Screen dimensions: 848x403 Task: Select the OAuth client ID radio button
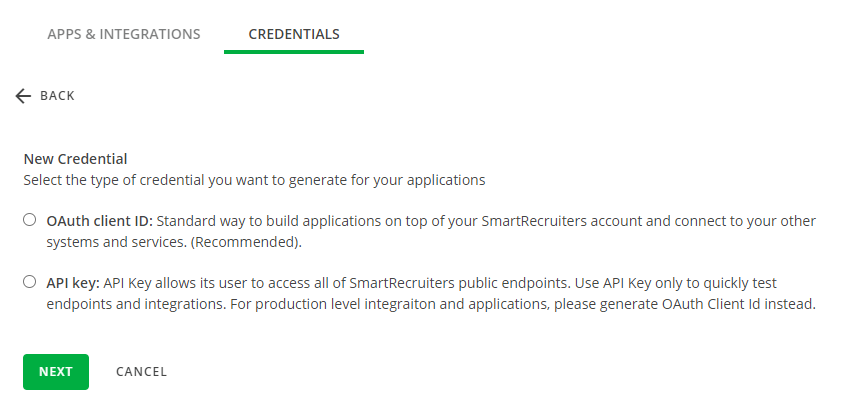tap(30, 220)
